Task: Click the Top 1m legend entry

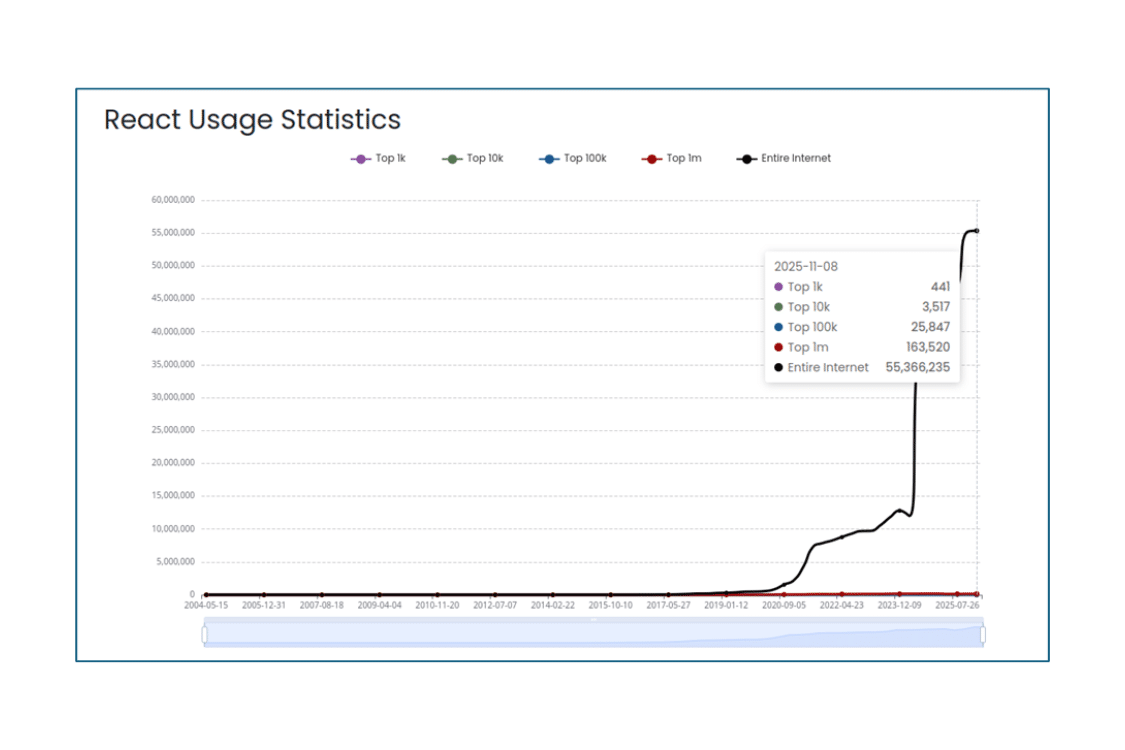Action: [672, 158]
